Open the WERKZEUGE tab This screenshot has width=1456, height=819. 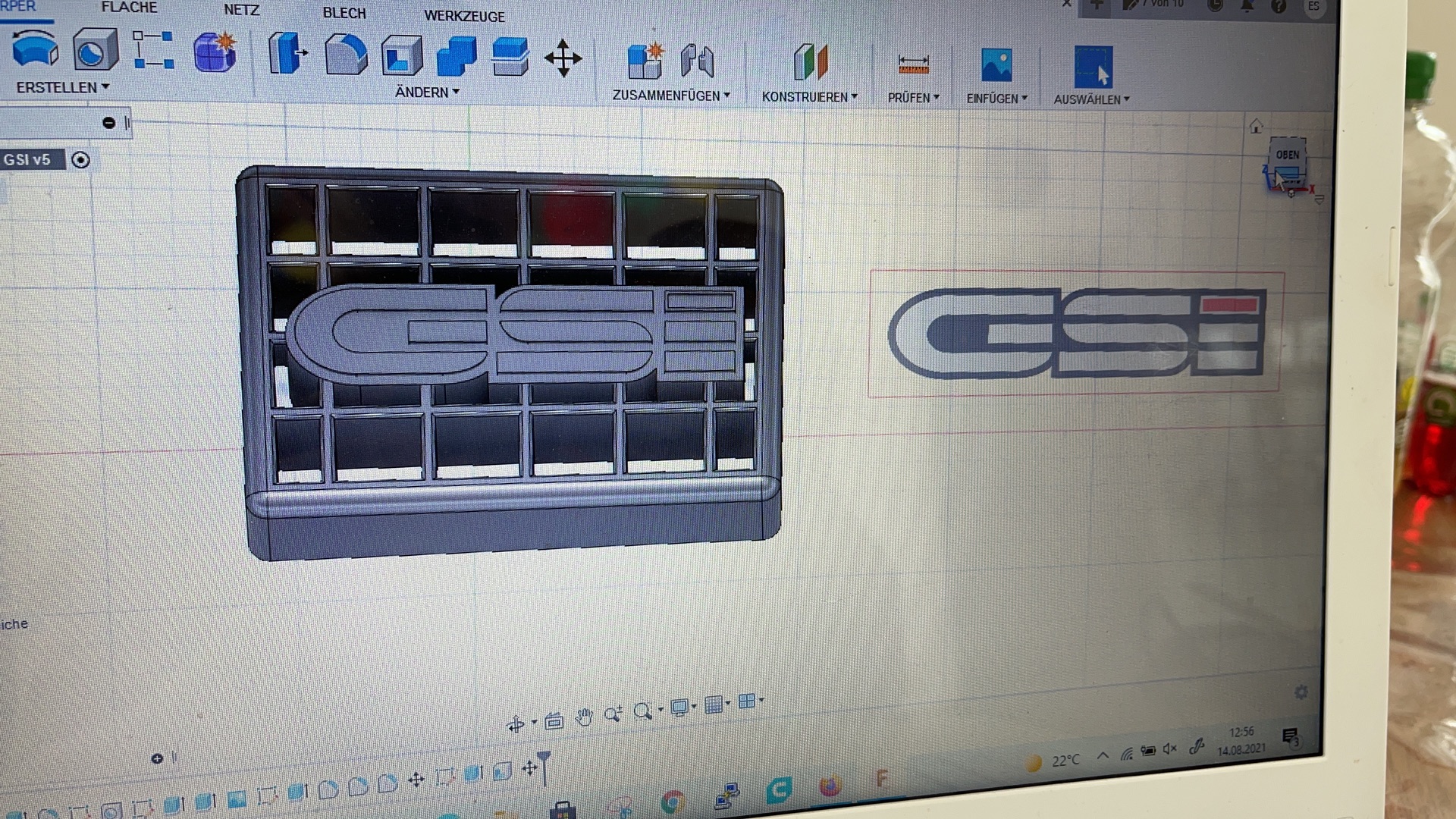464,17
